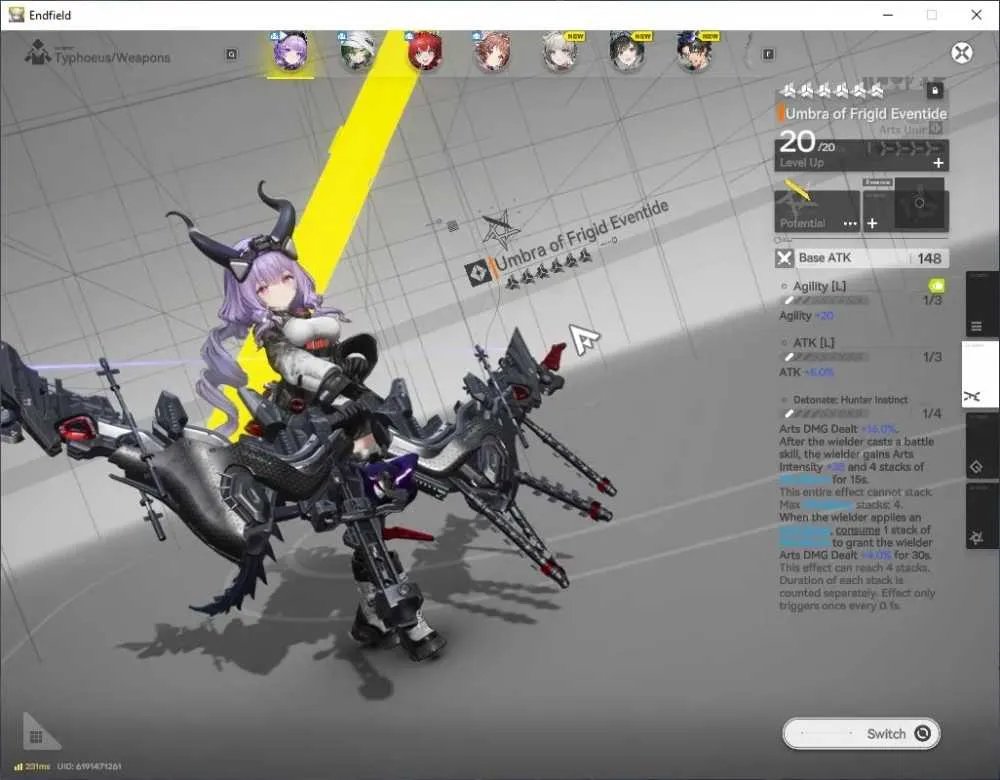Screen dimensions: 1000x780
Task: Click the Agility [L] skill name
Action: tap(820, 286)
